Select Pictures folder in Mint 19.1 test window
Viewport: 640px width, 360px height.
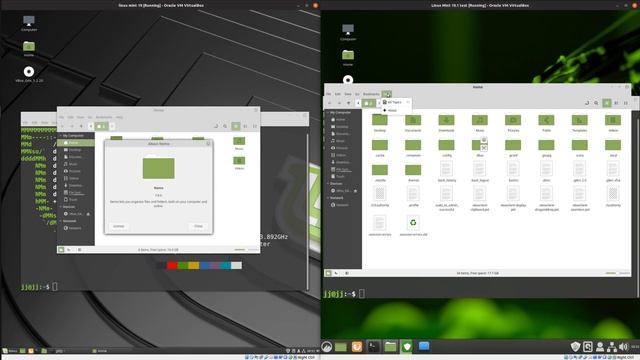pos(513,123)
